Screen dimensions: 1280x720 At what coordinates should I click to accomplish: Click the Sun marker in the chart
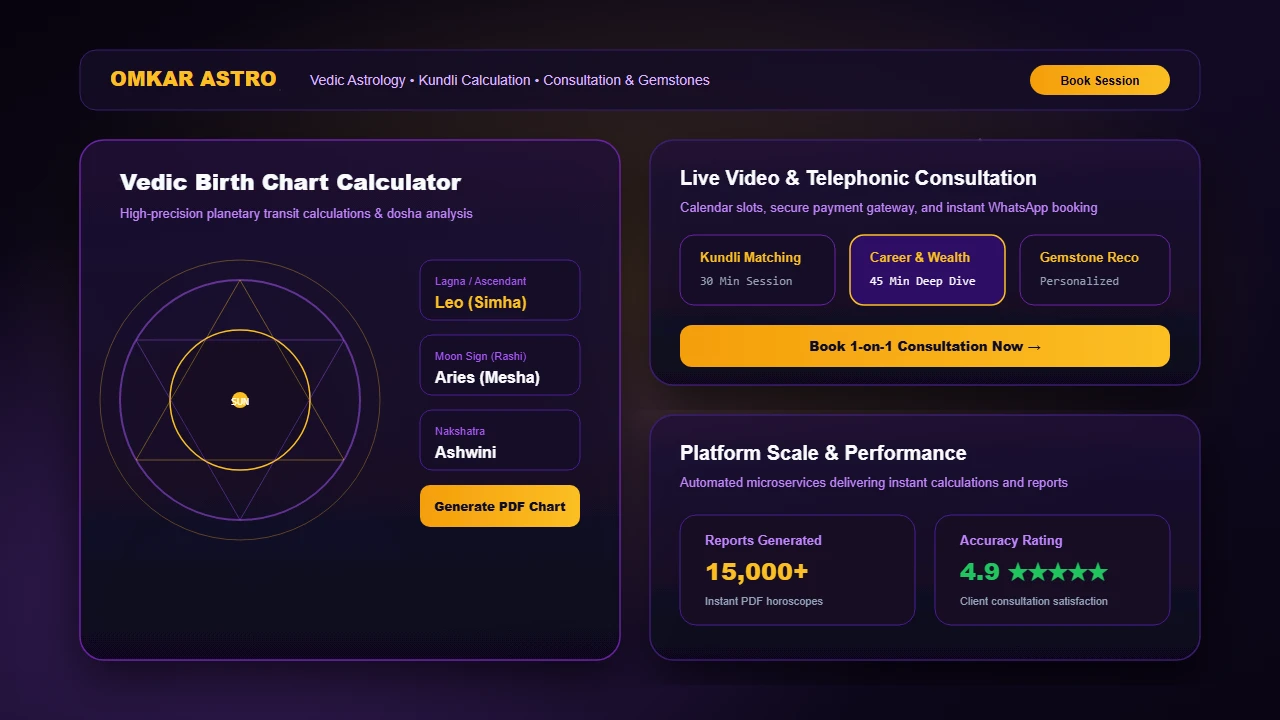coord(240,400)
